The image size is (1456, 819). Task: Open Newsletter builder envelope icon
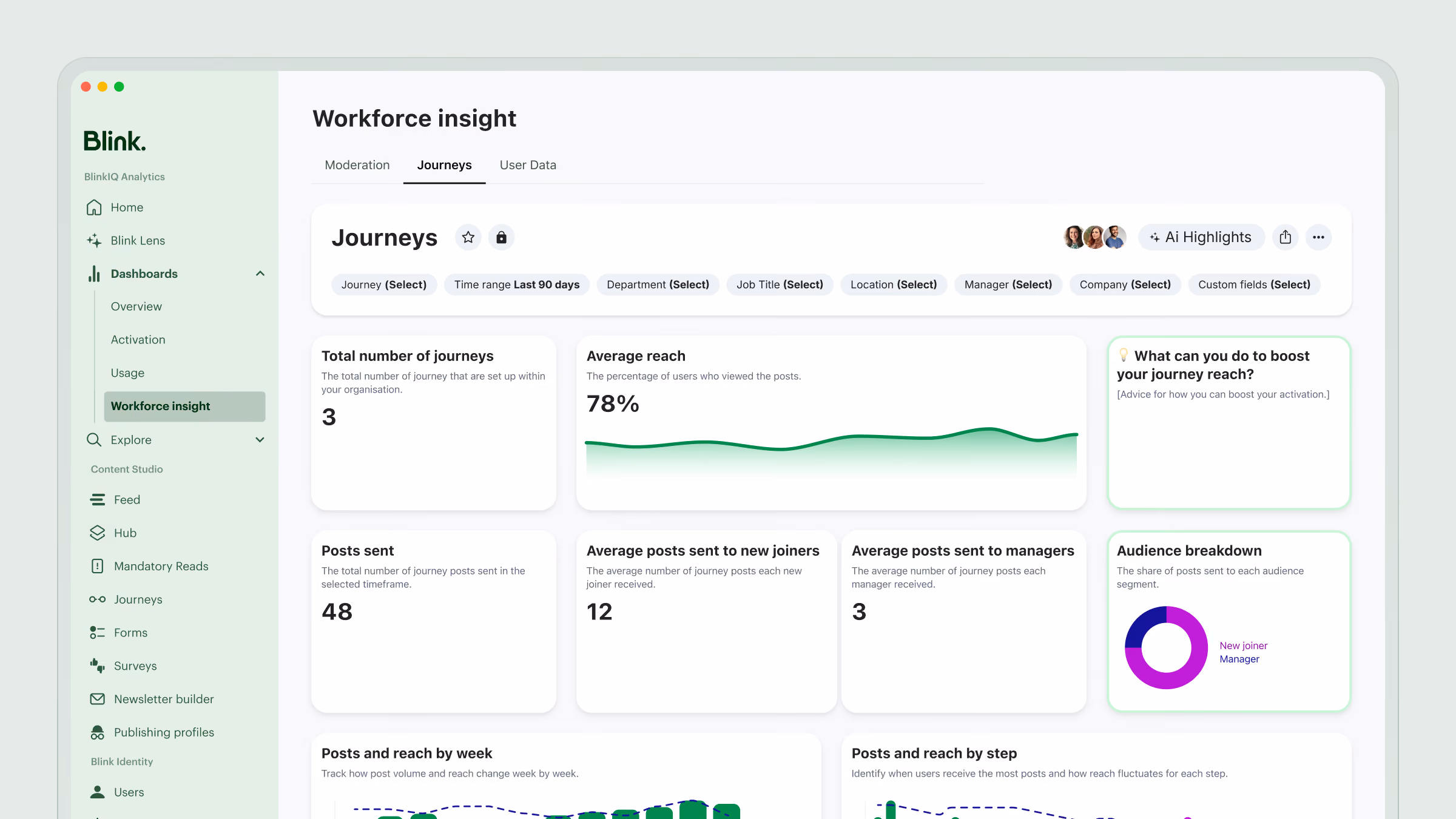point(97,699)
